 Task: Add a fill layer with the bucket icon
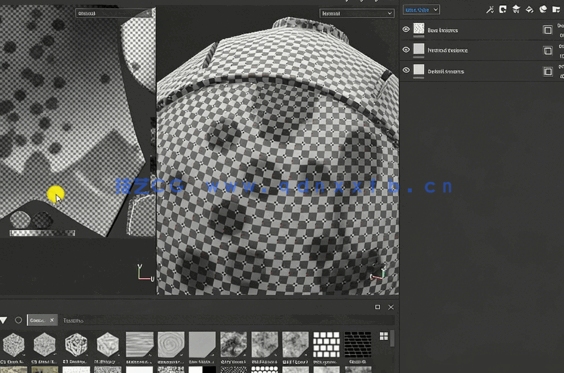point(529,9)
